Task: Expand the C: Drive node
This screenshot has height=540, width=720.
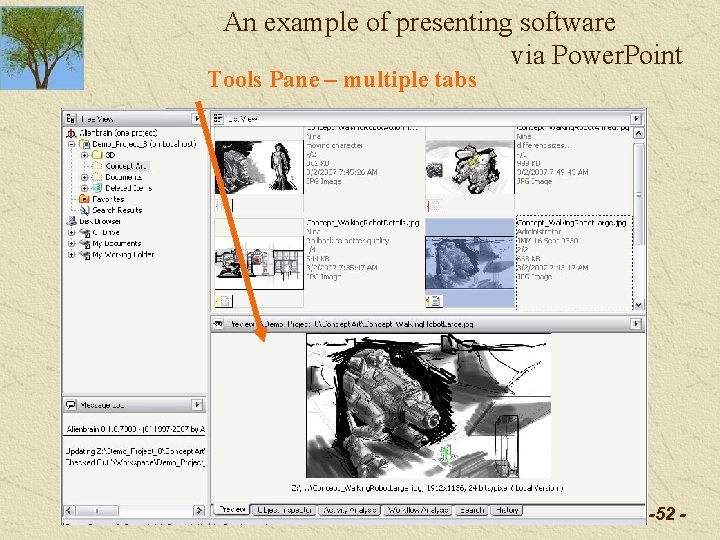Action: point(71,232)
